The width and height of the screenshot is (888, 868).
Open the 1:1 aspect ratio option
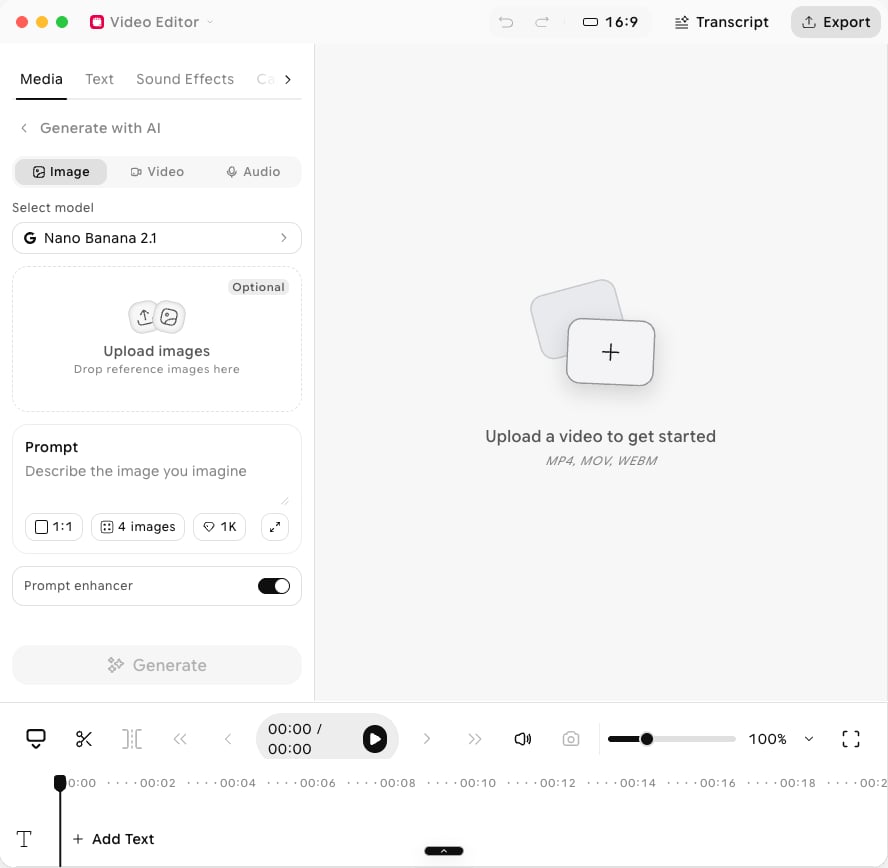tap(54, 527)
